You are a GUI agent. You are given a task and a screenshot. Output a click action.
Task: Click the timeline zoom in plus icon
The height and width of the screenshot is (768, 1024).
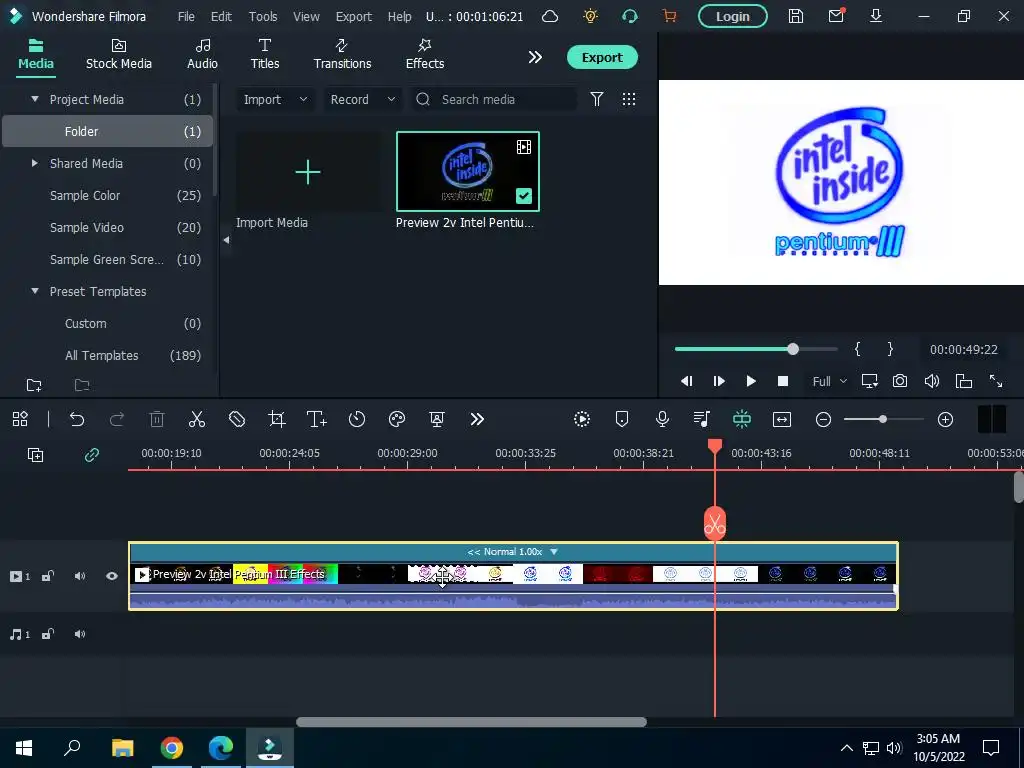point(946,419)
